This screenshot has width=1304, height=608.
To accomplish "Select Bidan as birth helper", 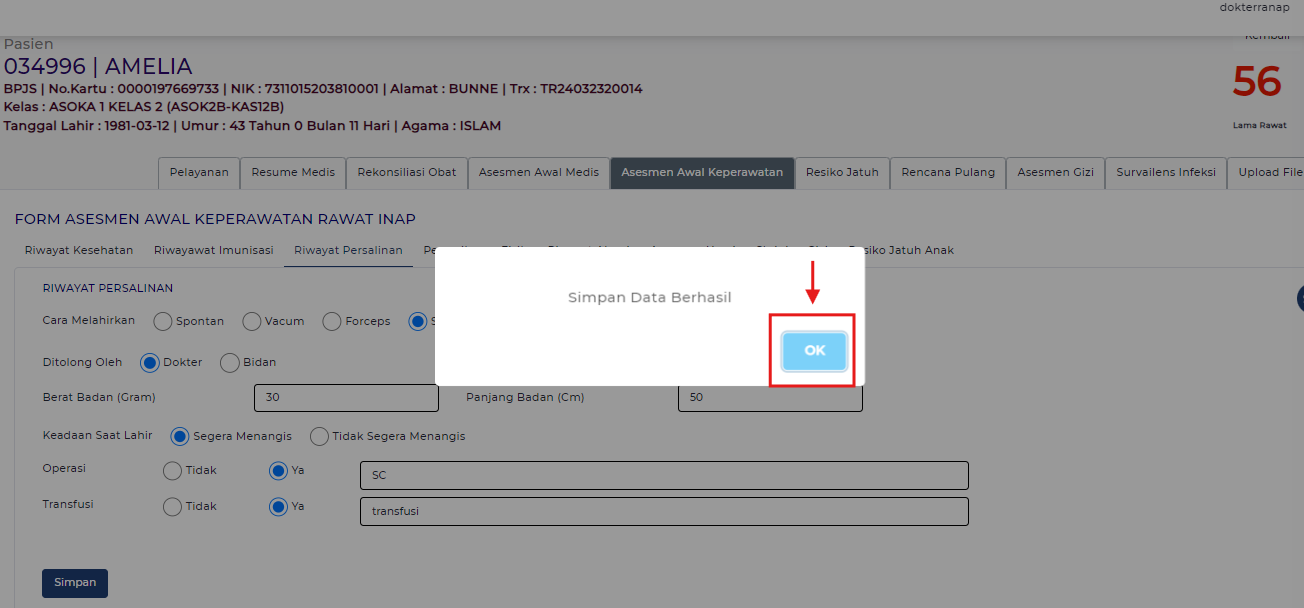I will click(x=229, y=362).
